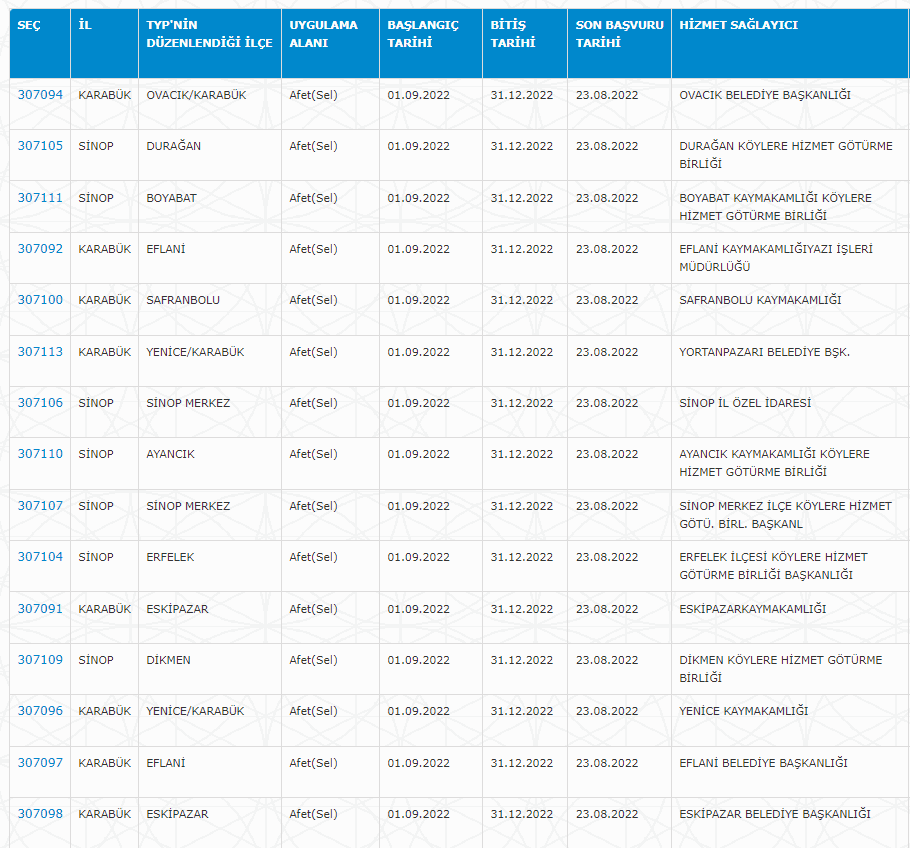Click deadline 23.08.2022 in row 307091
Screen dimensions: 910x848
[607, 609]
